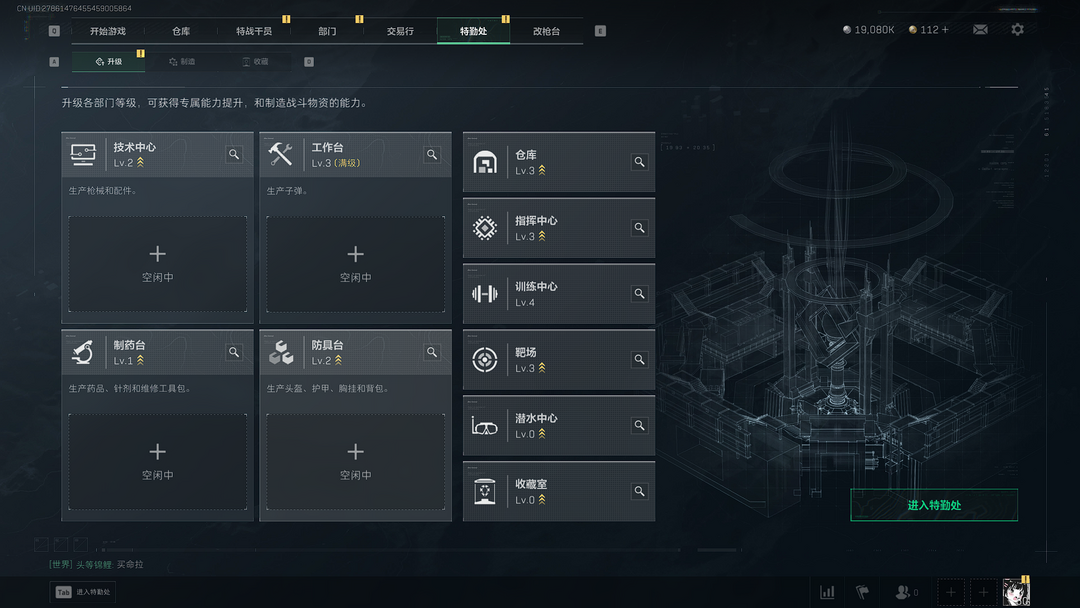Click plus icon beside 112 gold currency
Viewport: 1080px width, 608px height.
pyautogui.click(x=945, y=30)
